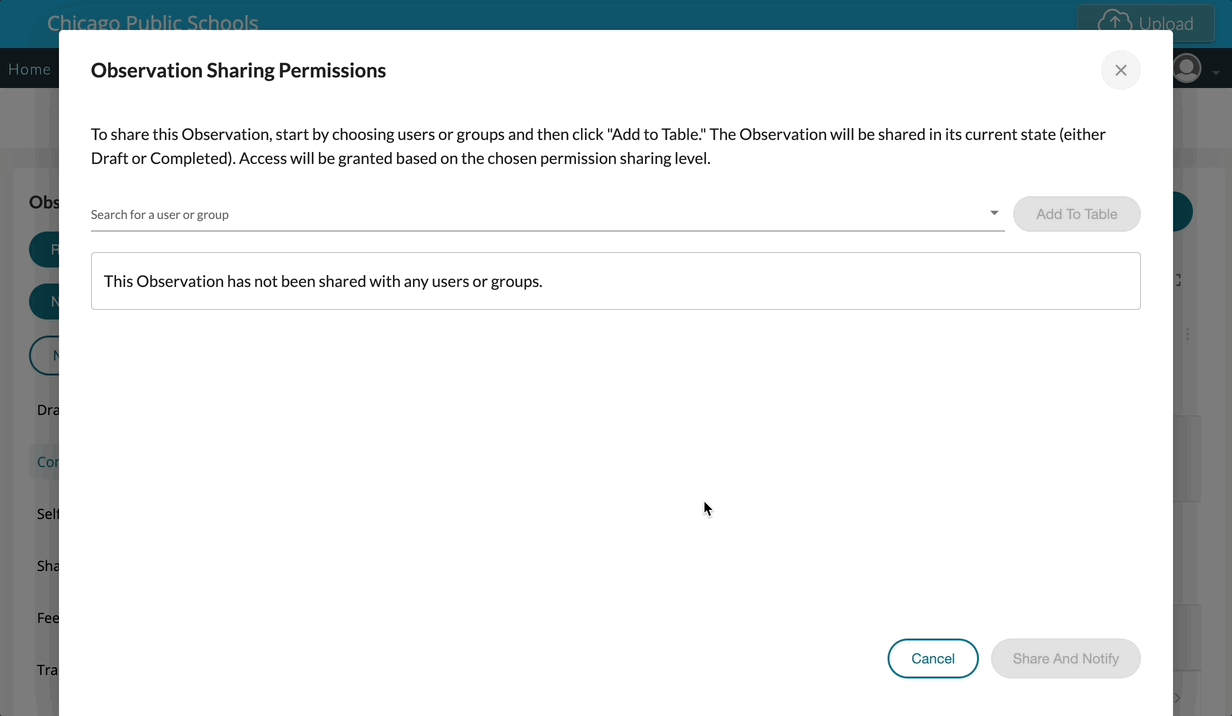This screenshot has height=716, width=1232.
Task: Select the Feedback sidebar item
Action: 47,618
